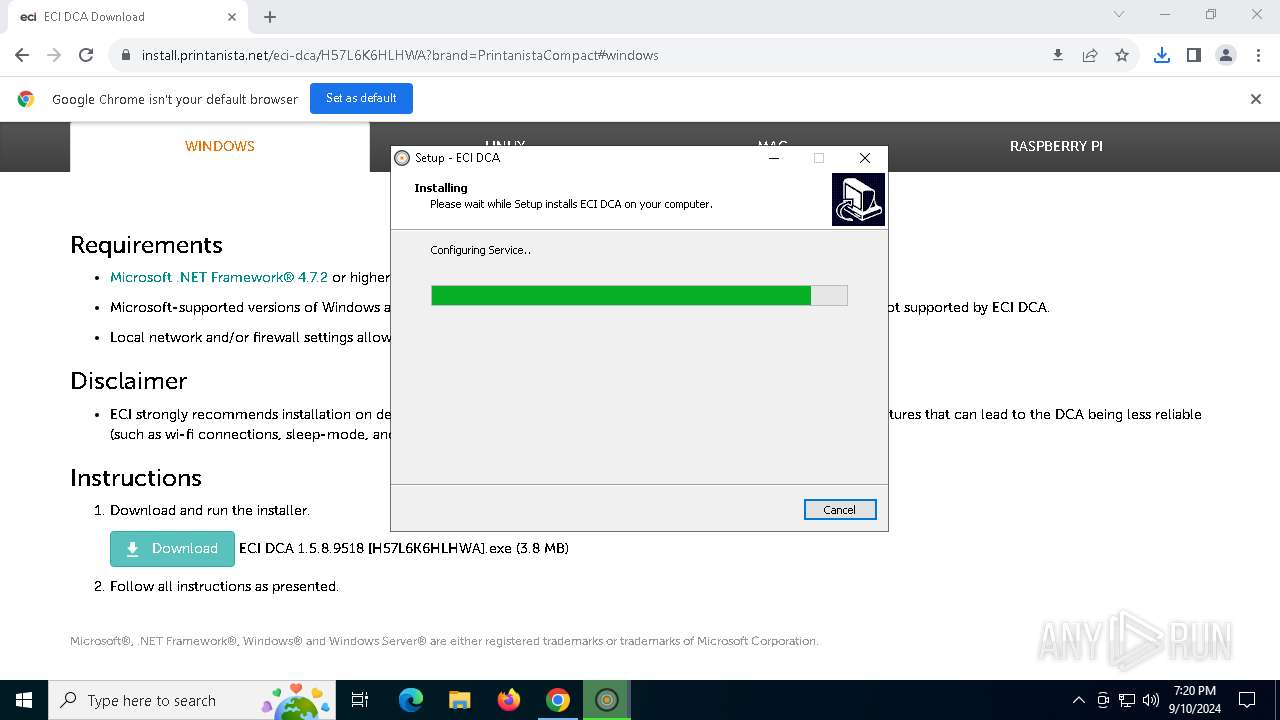This screenshot has height=720, width=1280.
Task: Show hidden system tray icons
Action: [1078, 700]
